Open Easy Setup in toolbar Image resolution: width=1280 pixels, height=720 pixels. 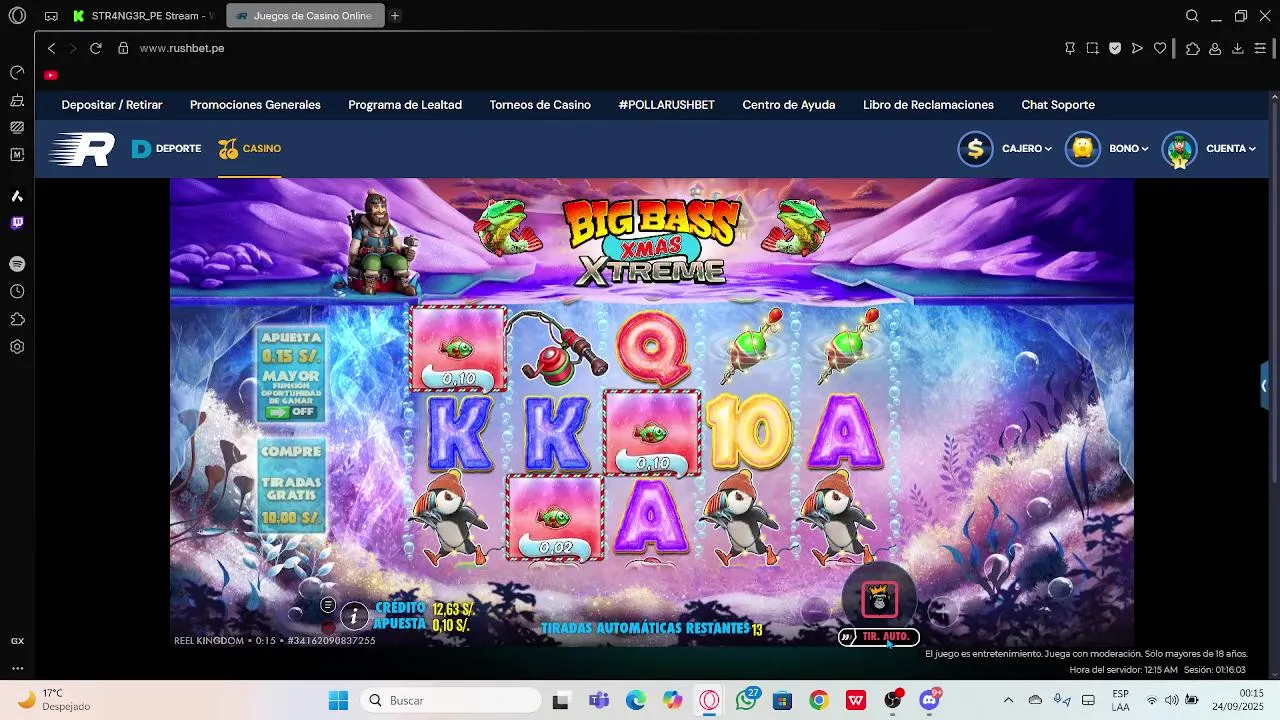[x=1261, y=48]
